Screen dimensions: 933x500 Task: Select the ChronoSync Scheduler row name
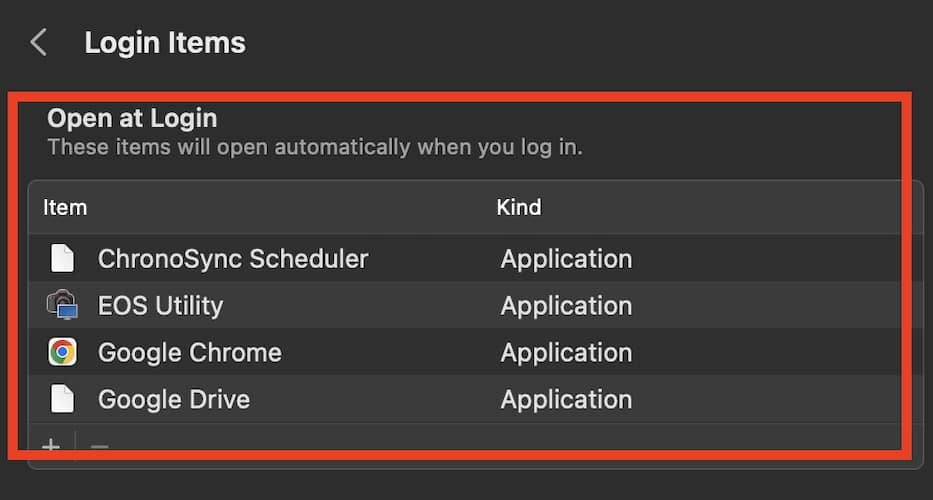pos(233,259)
